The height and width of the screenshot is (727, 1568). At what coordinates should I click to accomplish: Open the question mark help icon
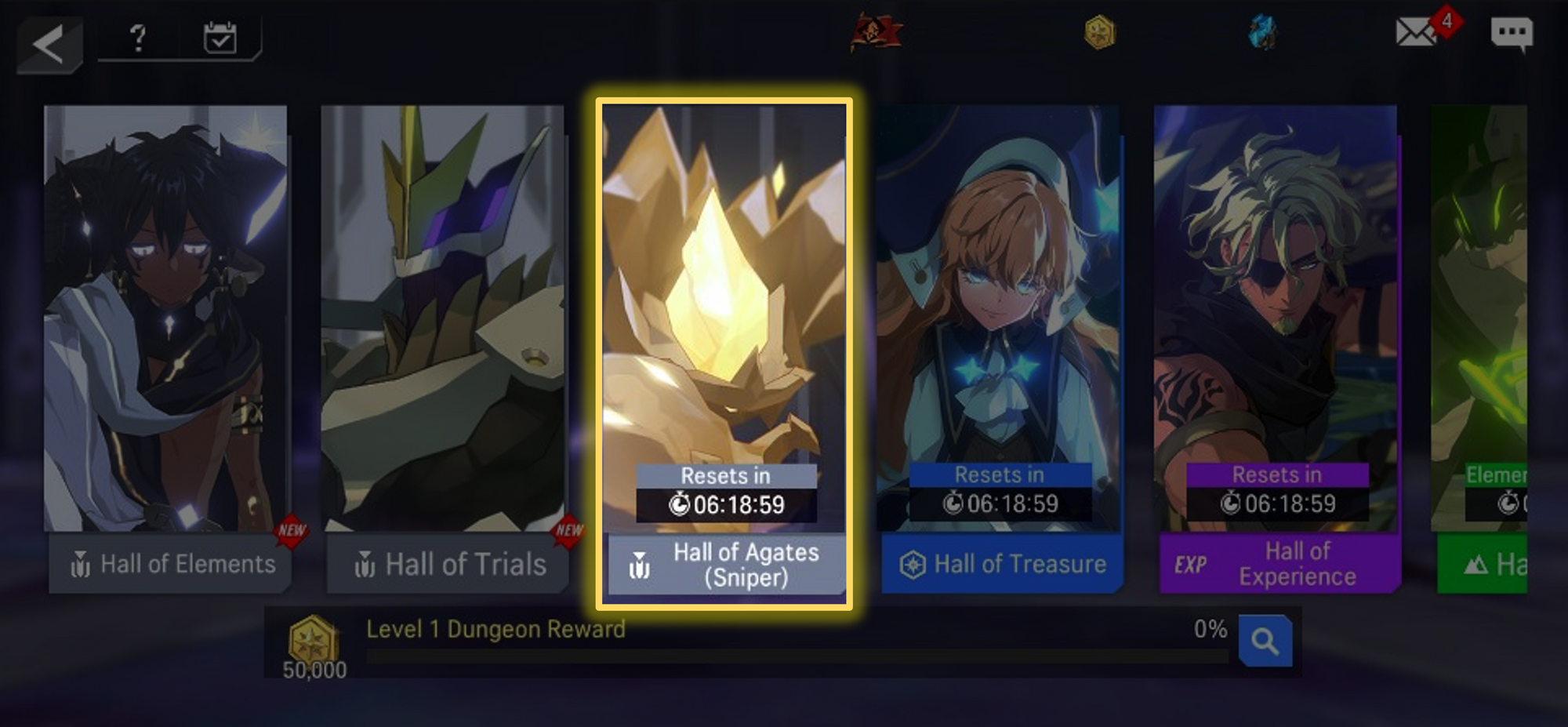(x=138, y=37)
